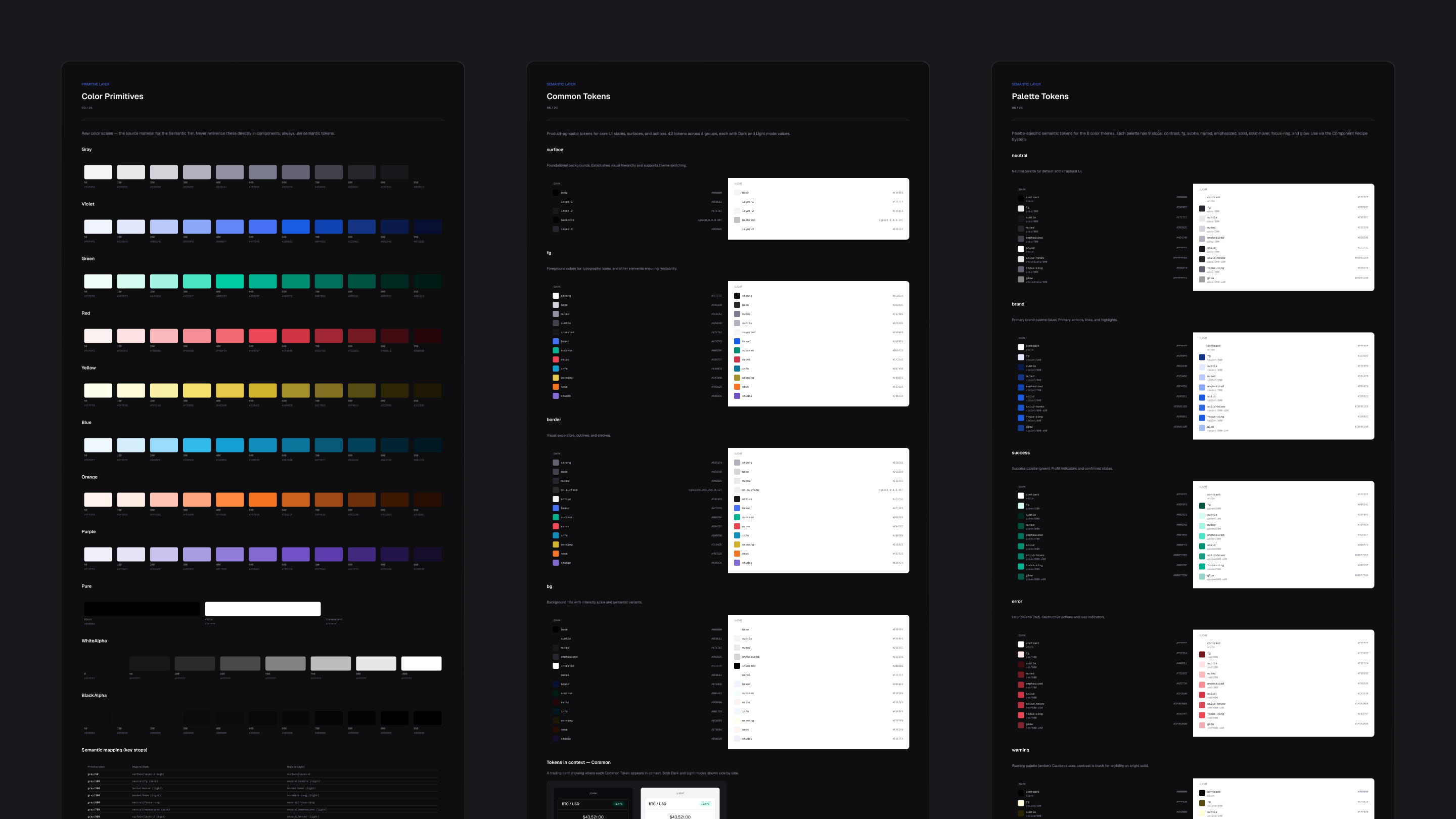
Task: Click the neutral palette heading
Action: tap(1019, 155)
